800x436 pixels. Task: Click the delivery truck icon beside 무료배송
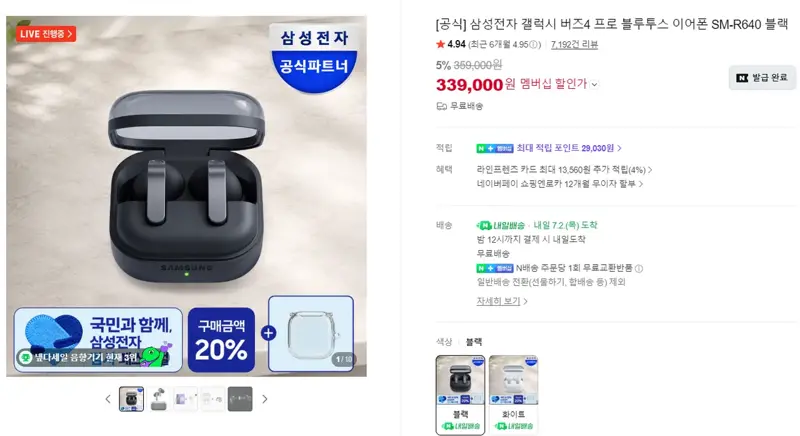pos(441,106)
